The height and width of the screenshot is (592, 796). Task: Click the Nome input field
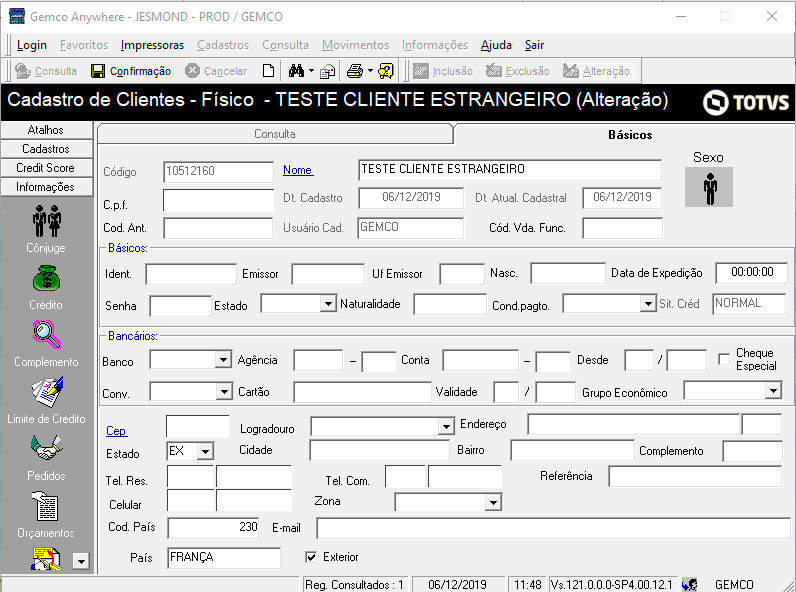point(510,170)
